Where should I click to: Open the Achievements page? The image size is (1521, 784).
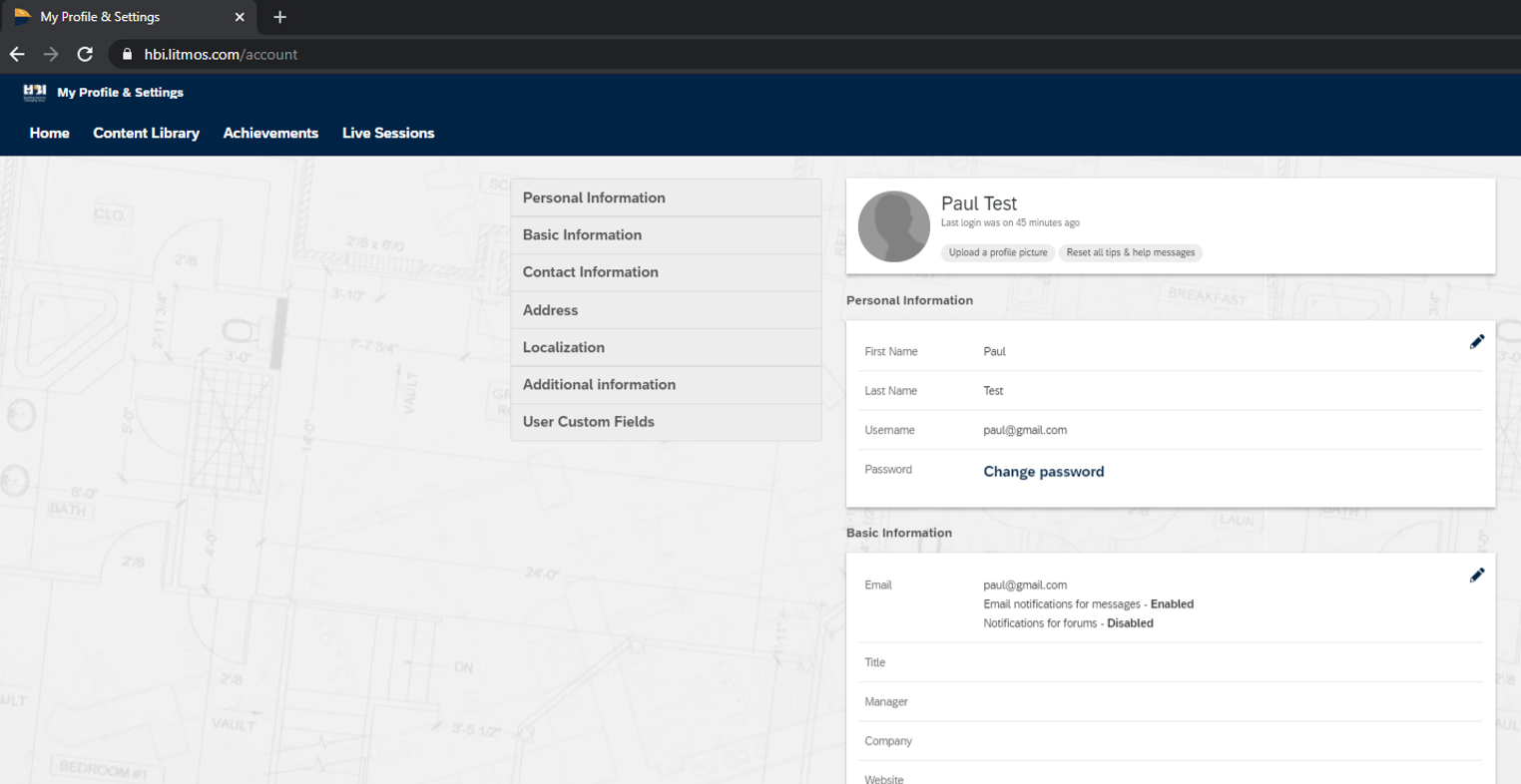click(x=270, y=133)
